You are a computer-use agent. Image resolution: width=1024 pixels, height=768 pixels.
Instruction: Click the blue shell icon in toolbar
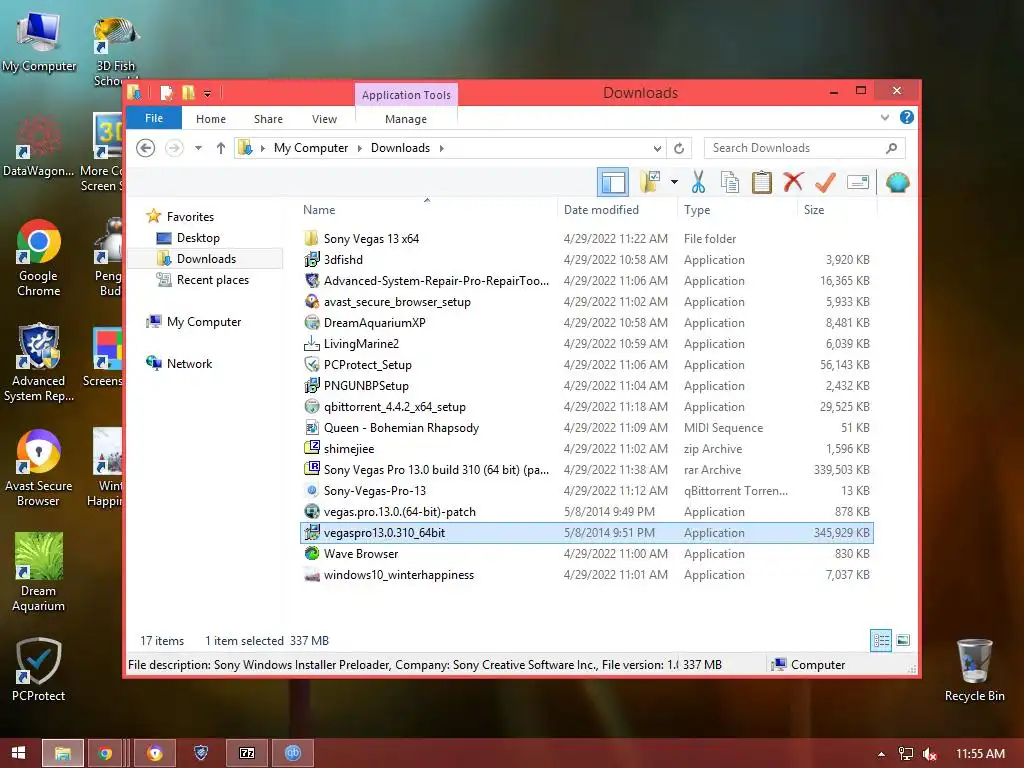(x=897, y=182)
